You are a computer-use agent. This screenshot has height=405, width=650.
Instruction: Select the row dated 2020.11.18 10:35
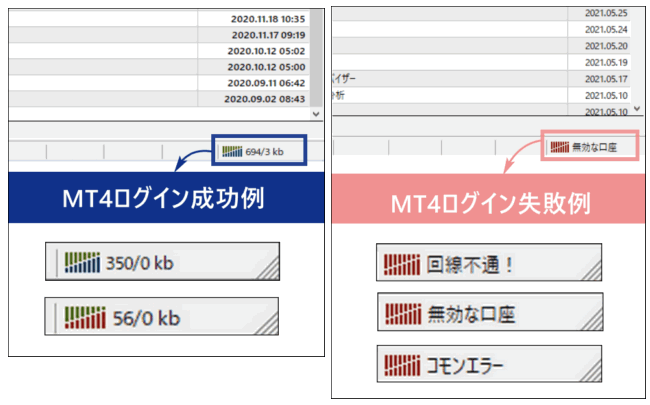point(159,19)
